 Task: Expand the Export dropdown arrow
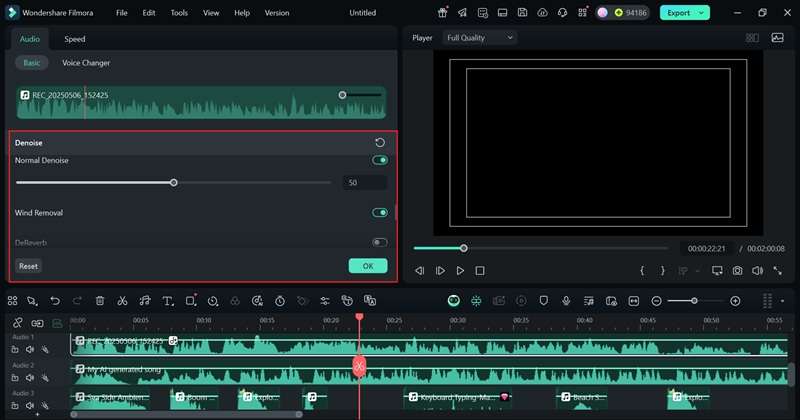[x=702, y=13]
